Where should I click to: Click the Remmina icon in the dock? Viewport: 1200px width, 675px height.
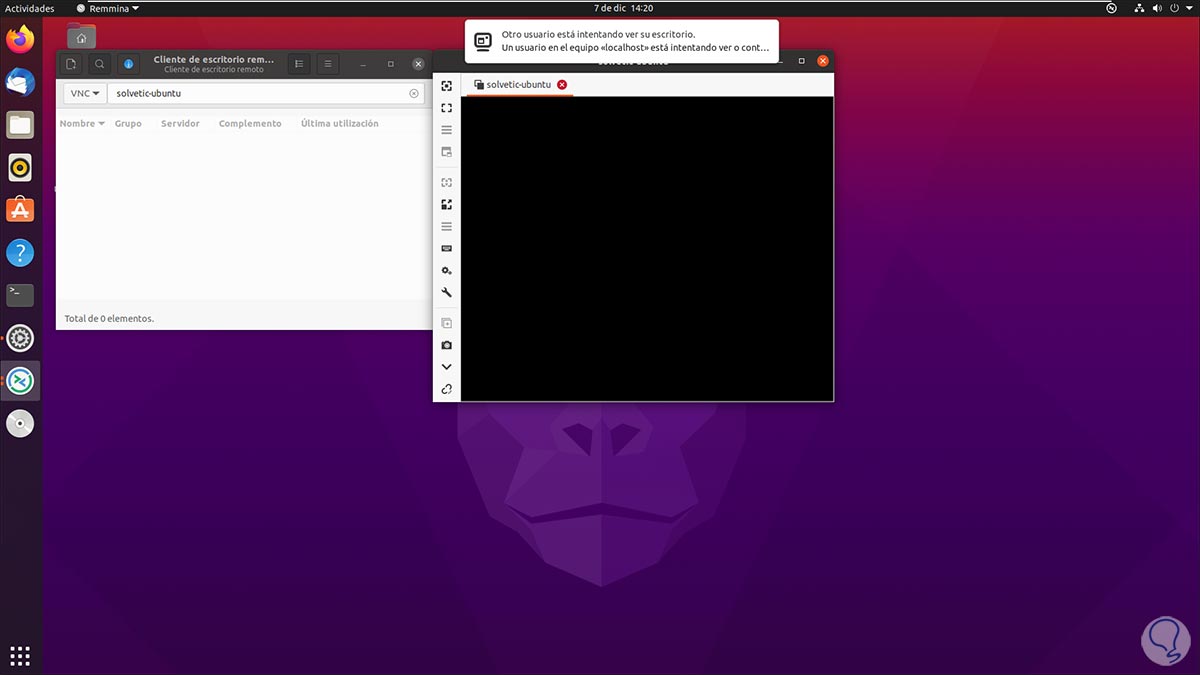pos(20,381)
